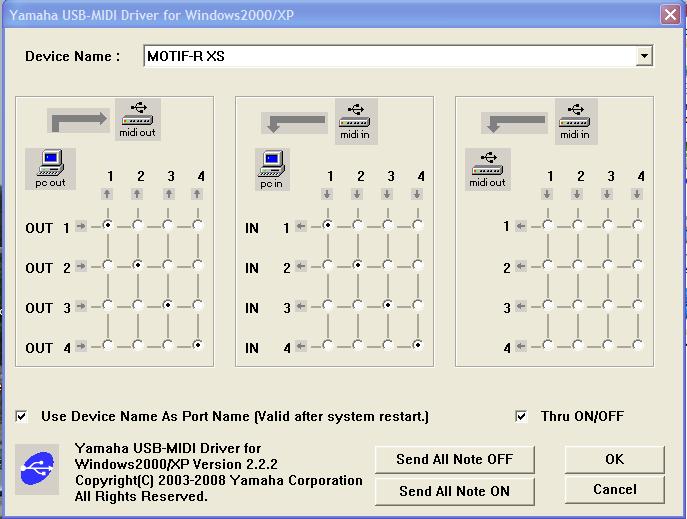The height and width of the screenshot is (519, 687).
Task: Click the arrow icon beside IN 2
Action: coord(301,266)
